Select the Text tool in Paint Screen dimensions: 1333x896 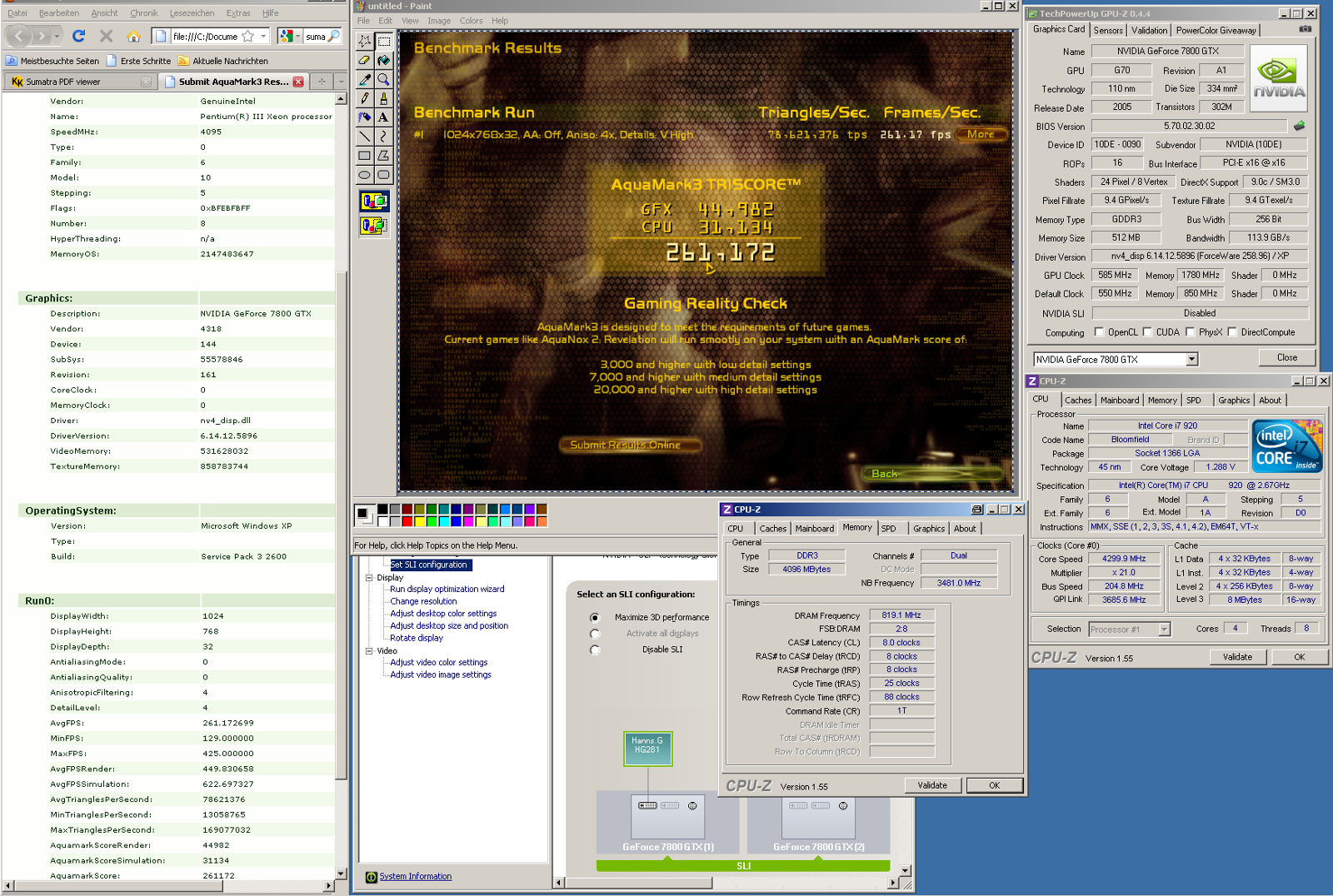click(383, 117)
